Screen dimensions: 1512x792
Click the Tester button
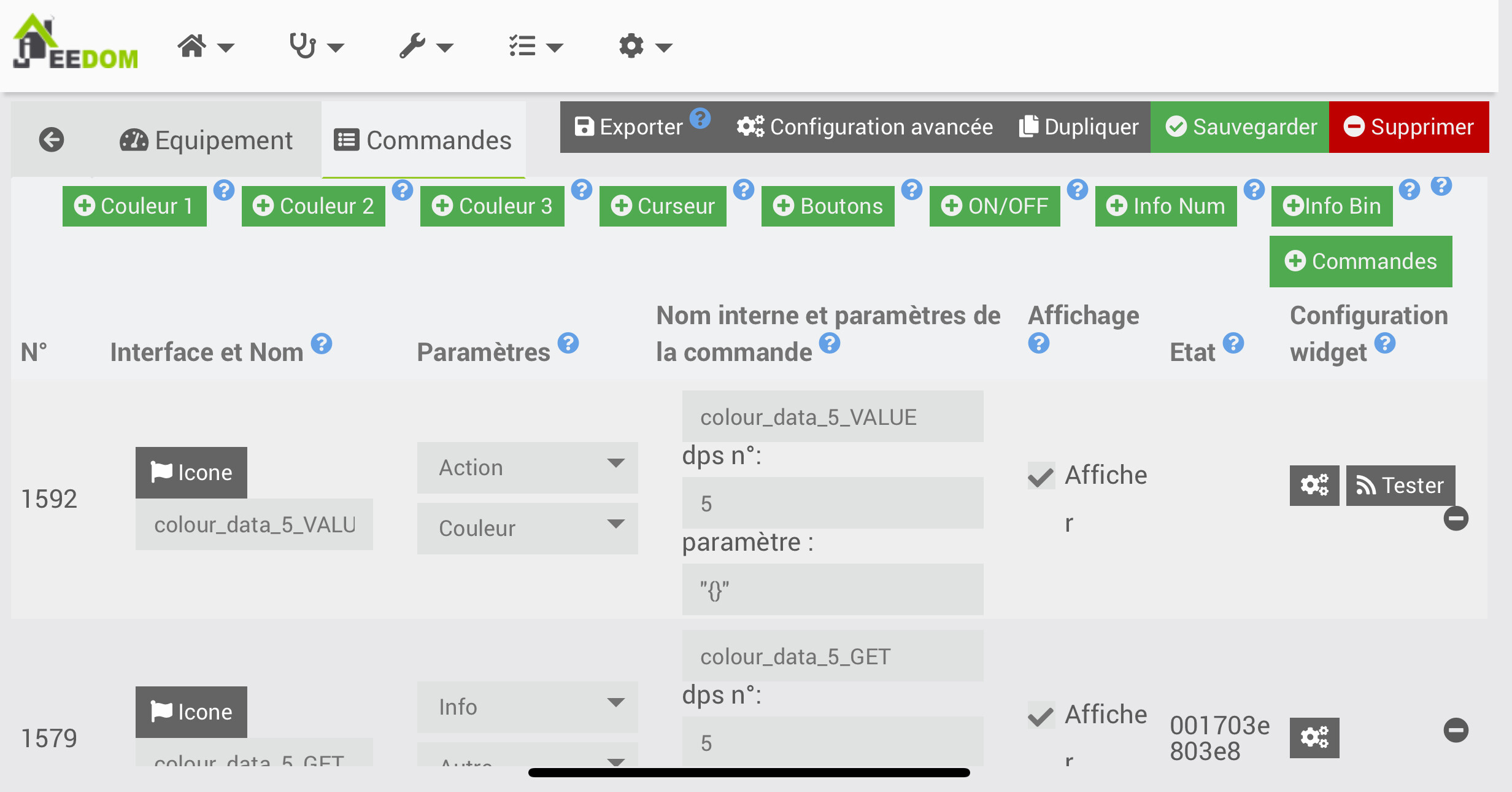pyautogui.click(x=1400, y=485)
